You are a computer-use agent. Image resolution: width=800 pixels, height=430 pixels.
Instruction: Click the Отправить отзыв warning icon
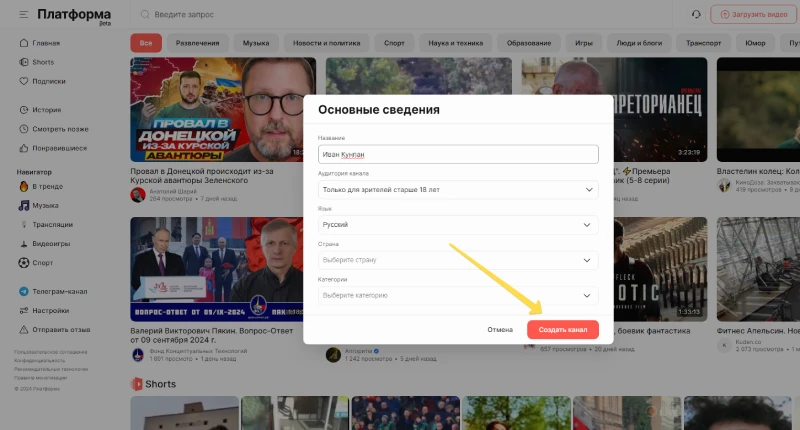[x=23, y=330]
